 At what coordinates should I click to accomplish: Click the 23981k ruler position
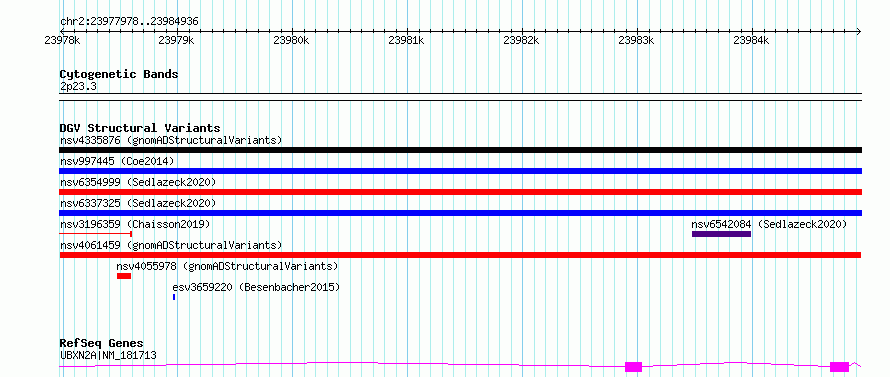406,40
